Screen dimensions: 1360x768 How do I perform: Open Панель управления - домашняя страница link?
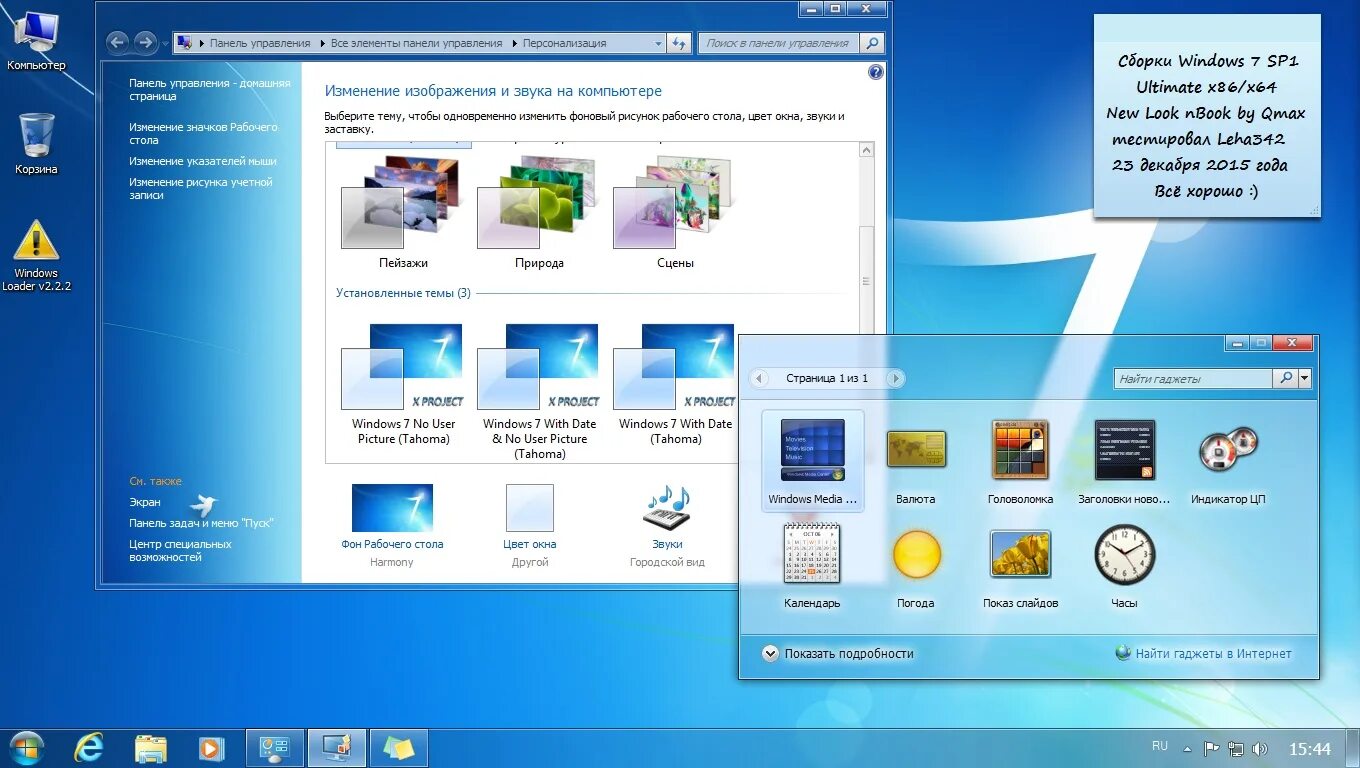point(209,90)
